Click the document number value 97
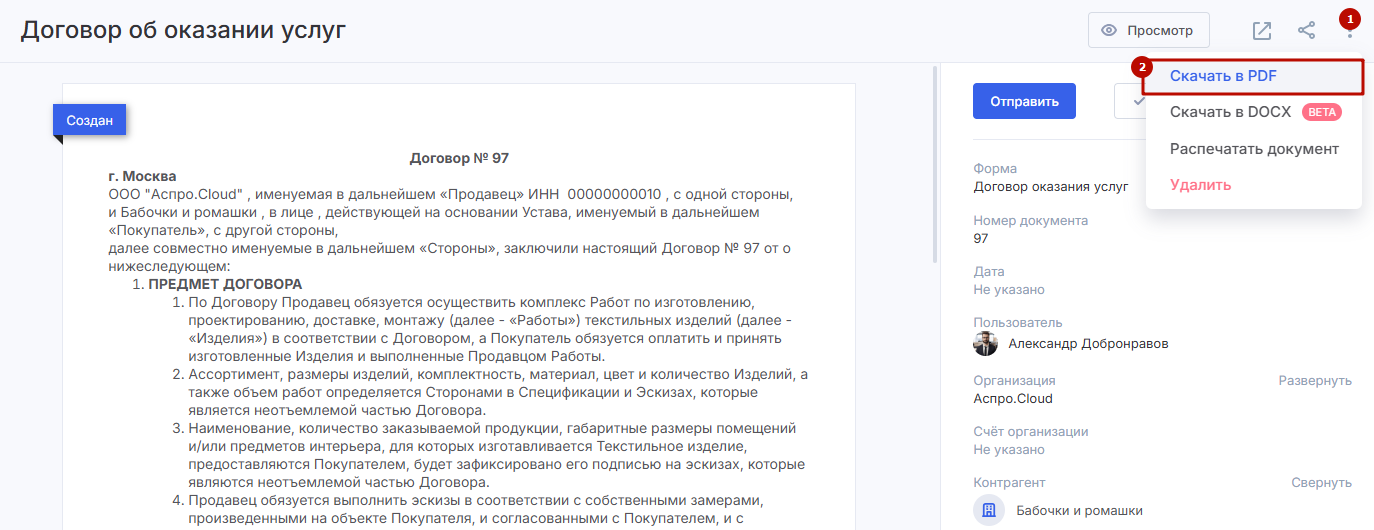 pyautogui.click(x=980, y=238)
